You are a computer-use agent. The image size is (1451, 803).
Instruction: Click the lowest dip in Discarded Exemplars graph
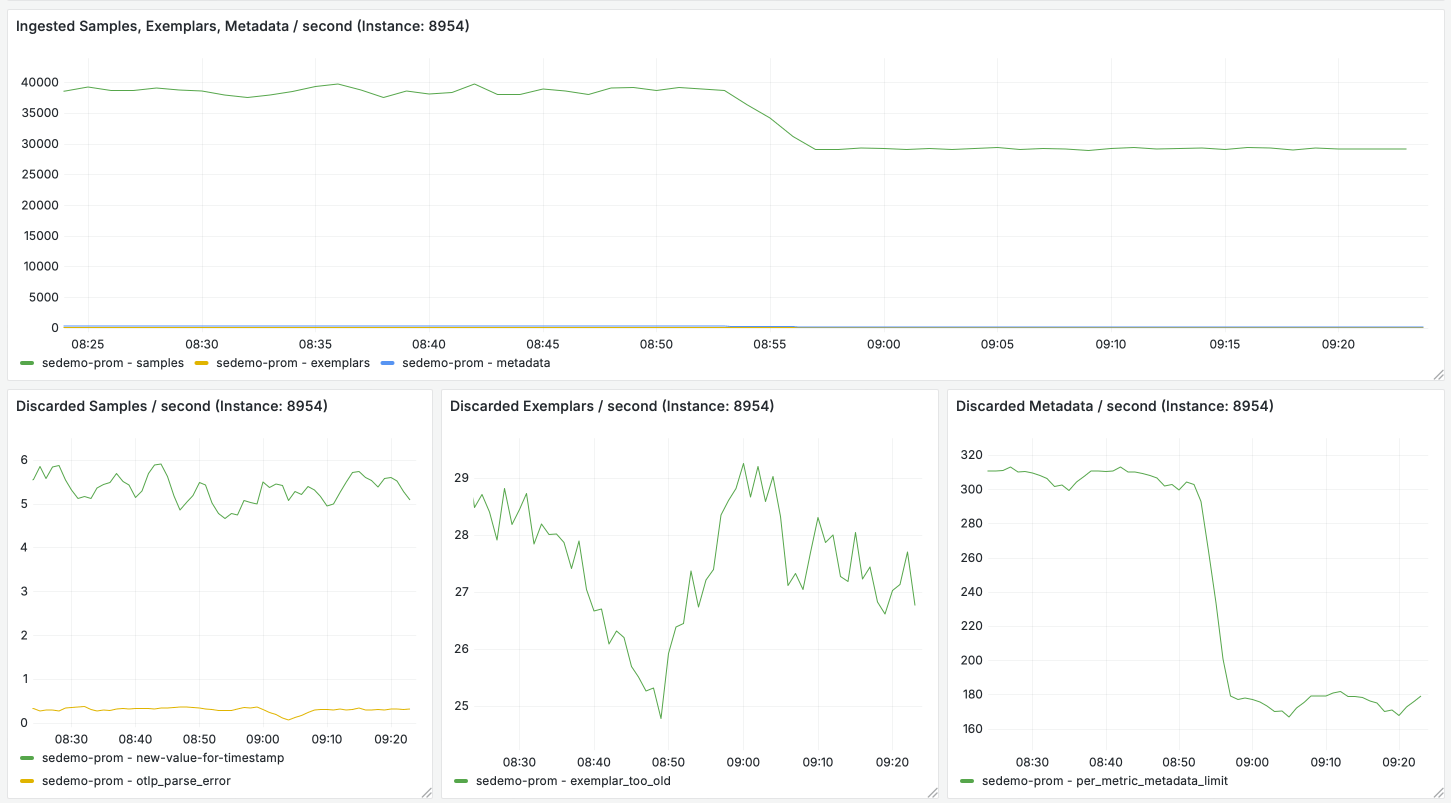tap(661, 717)
